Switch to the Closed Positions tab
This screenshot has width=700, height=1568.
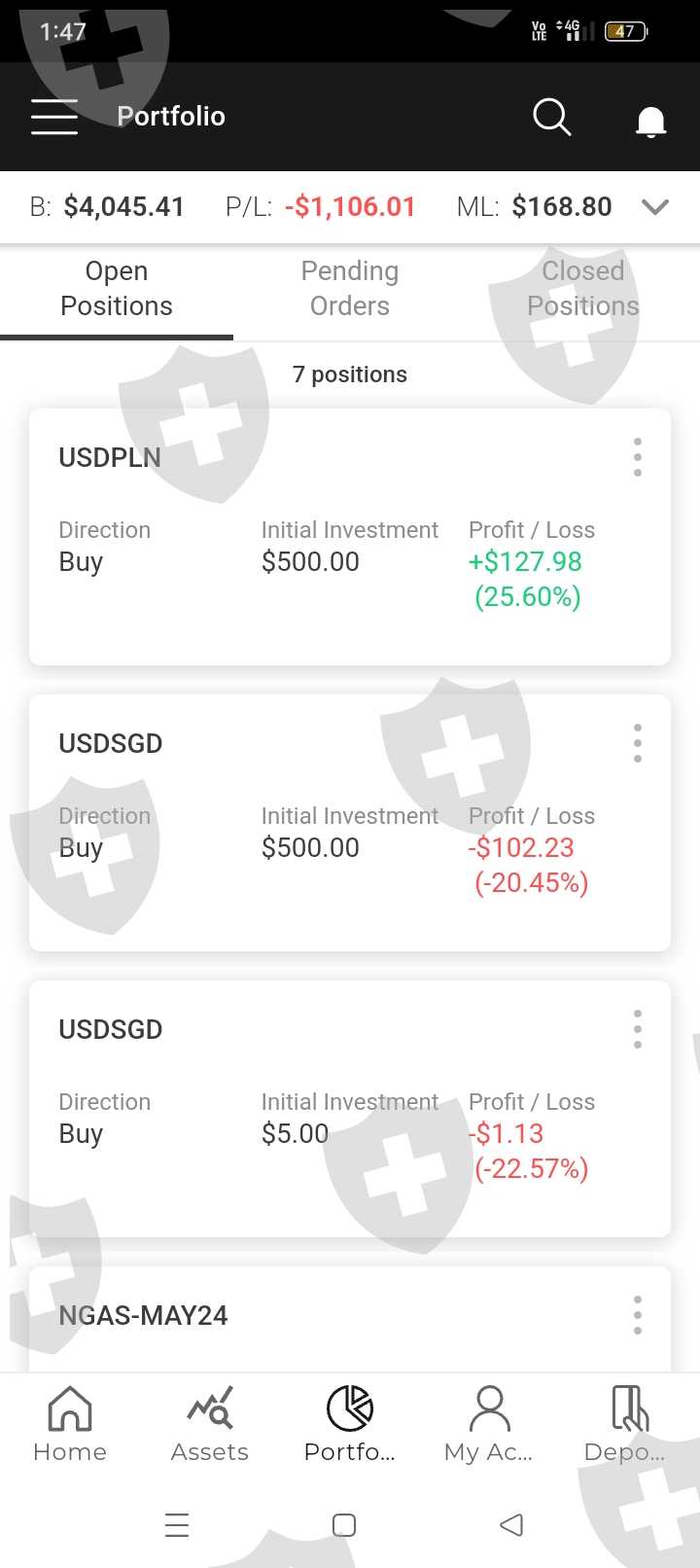[582, 289]
